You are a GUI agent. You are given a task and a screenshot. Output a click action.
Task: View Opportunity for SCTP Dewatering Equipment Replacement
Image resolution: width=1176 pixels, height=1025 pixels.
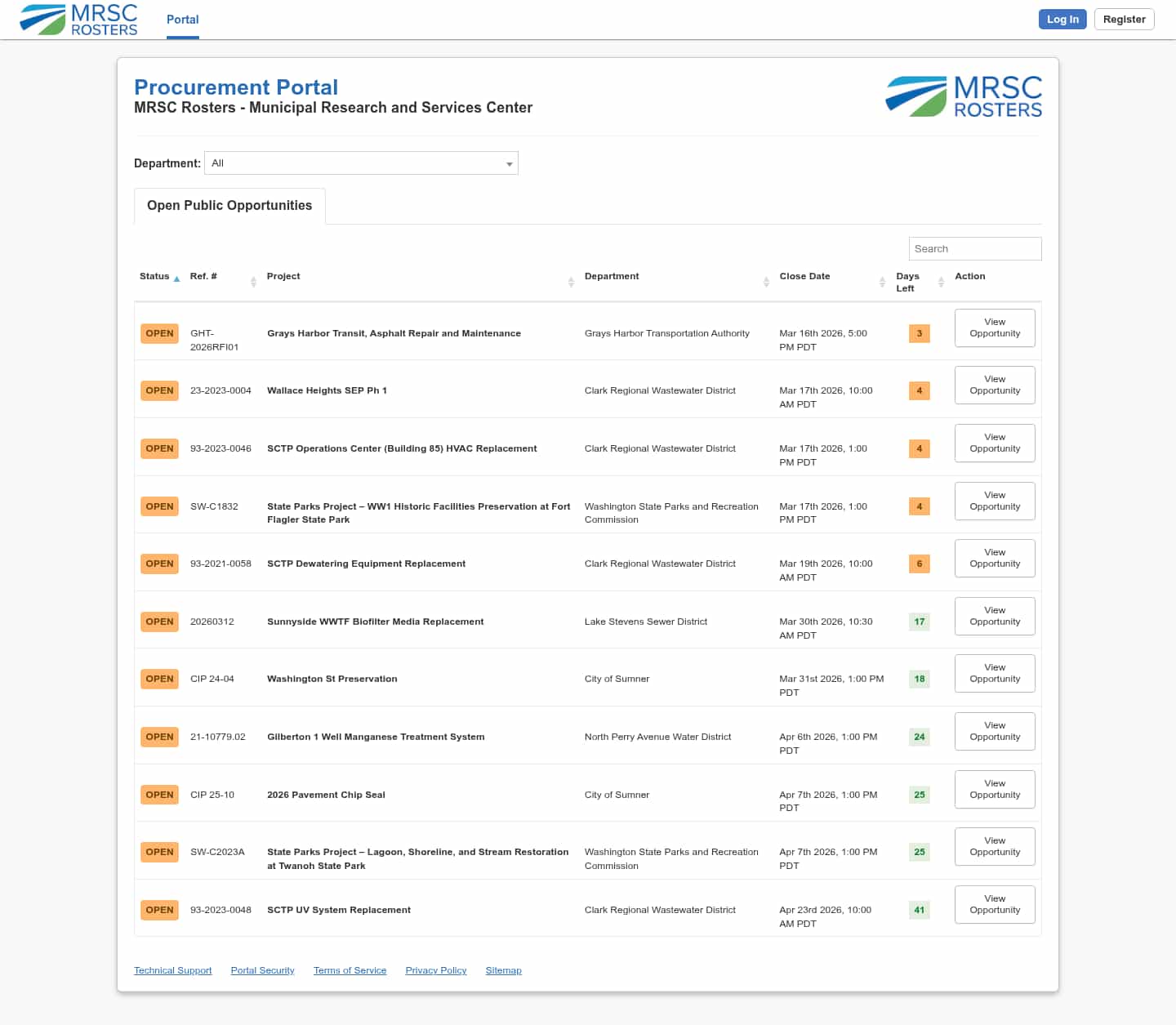pos(995,558)
